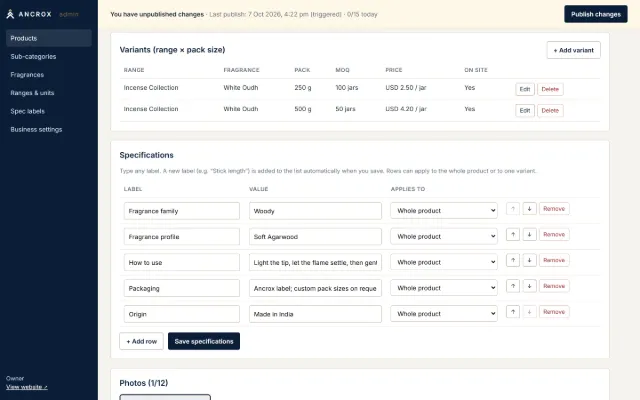Screen dimensions: 640x400
Task: Remove the Fragrance family specification
Action: tap(554, 209)
